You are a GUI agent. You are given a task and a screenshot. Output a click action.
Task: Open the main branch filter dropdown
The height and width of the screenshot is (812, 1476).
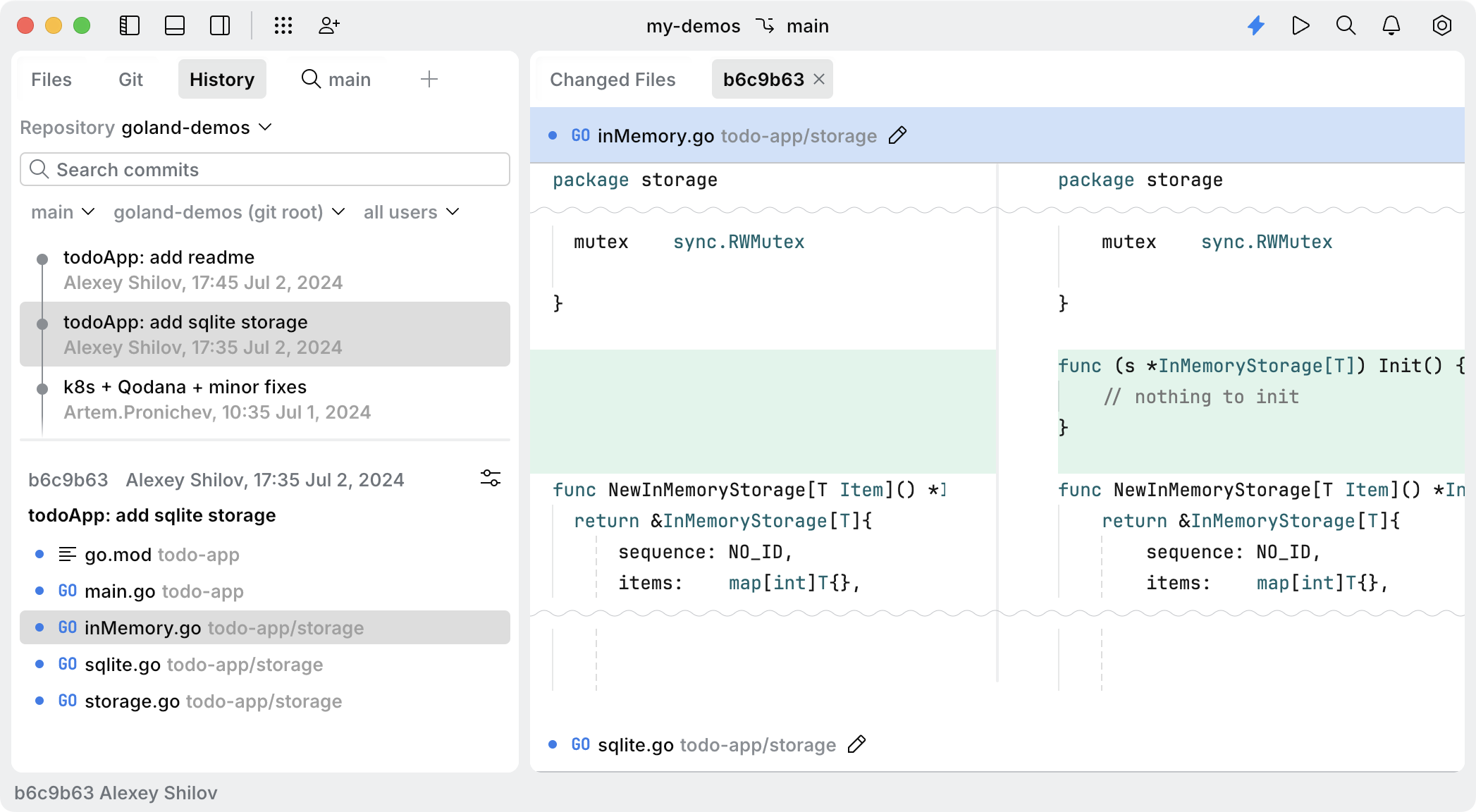[x=63, y=212]
